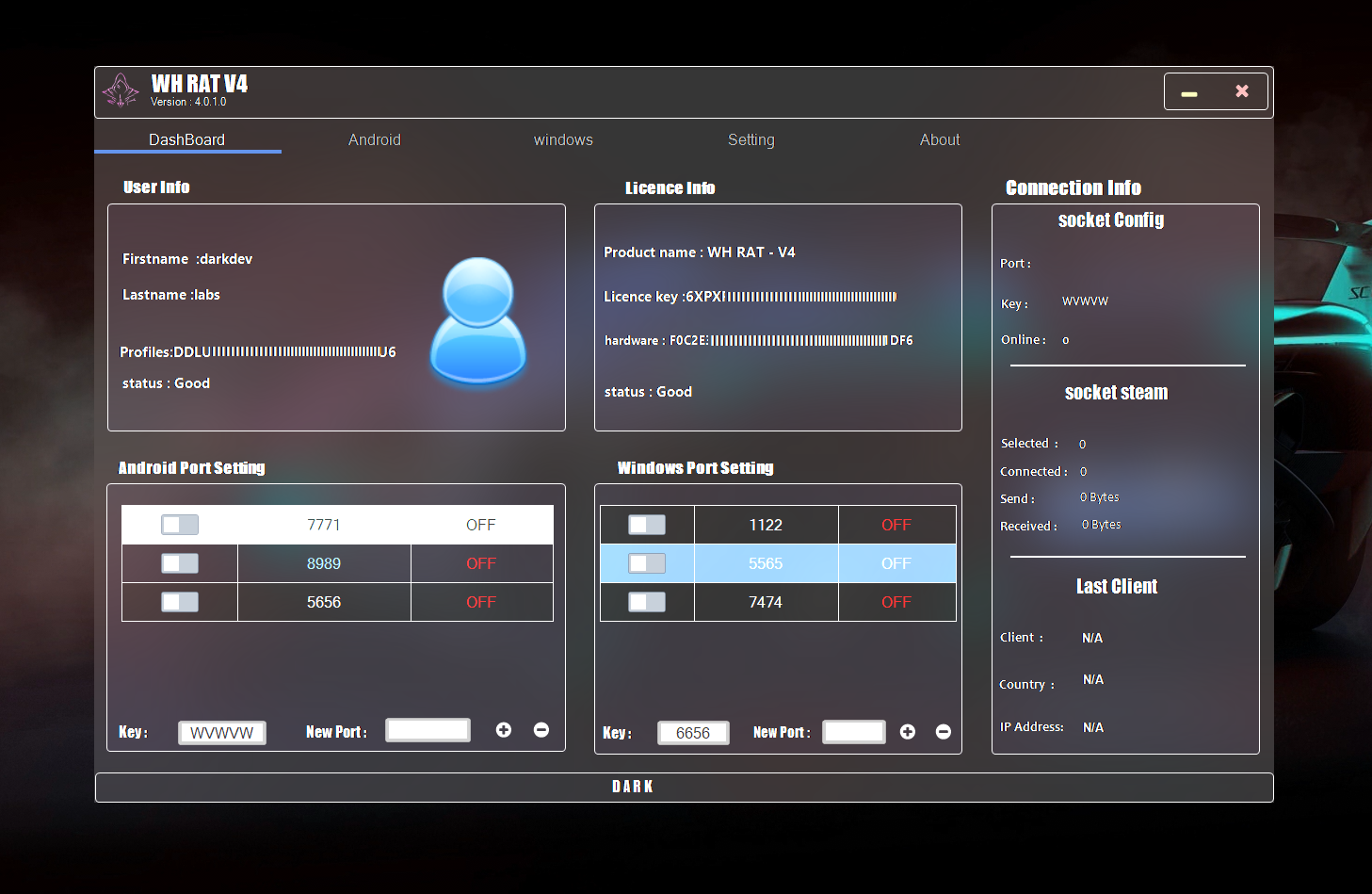Open the Android tab
Screen dimensions: 1372x894
tap(375, 139)
